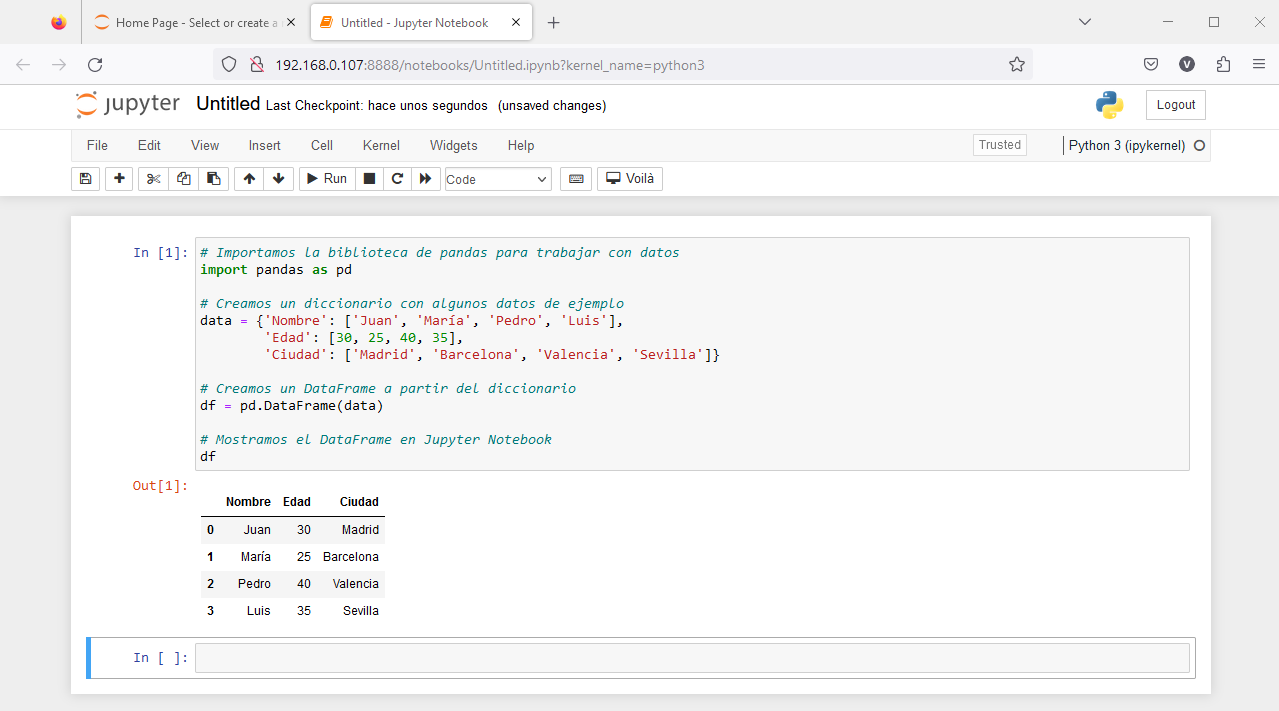Toggle Firefox tracking protection shield icon
The width and height of the screenshot is (1279, 711).
[229, 62]
